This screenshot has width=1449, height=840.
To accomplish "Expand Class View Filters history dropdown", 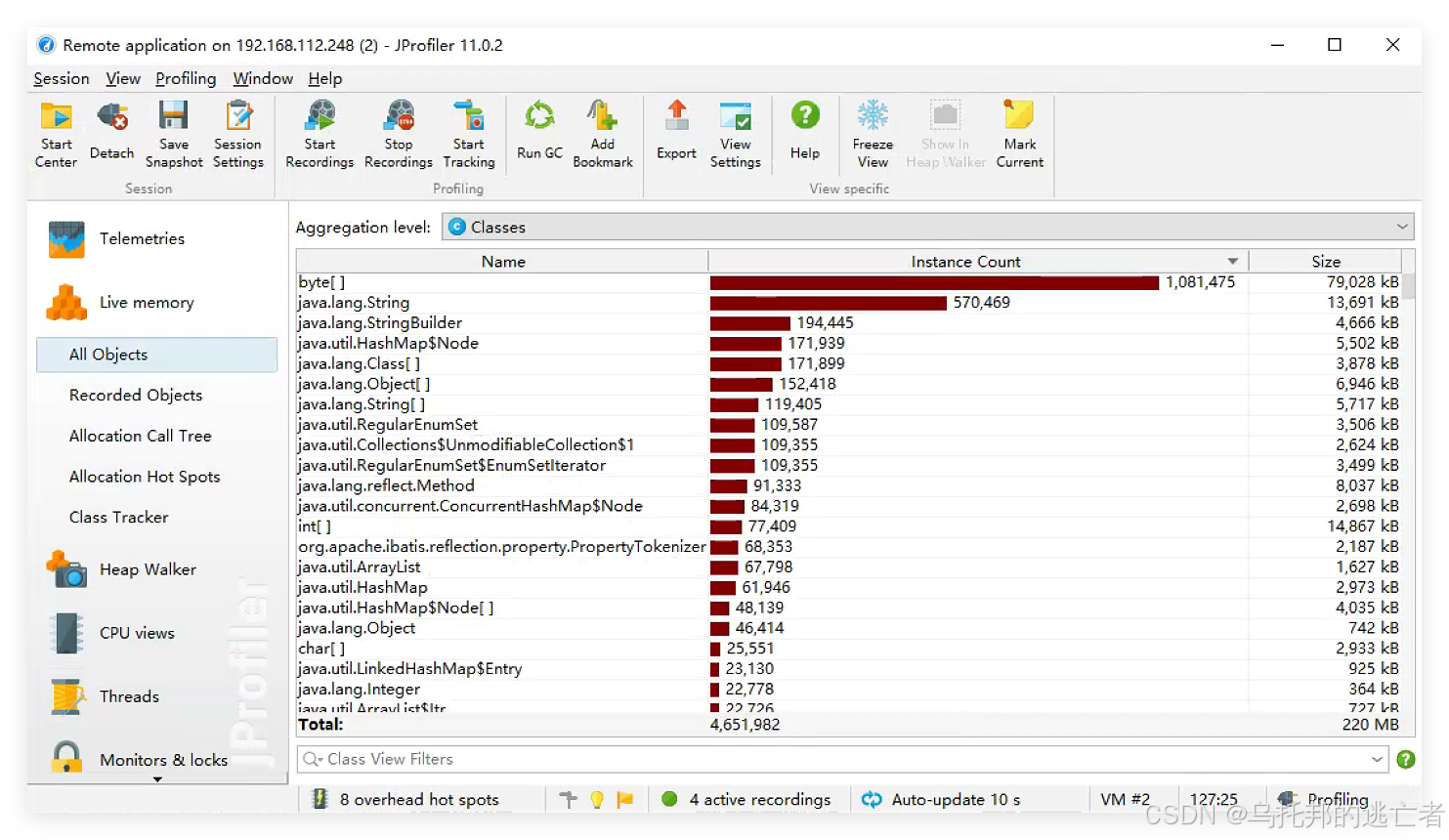I will click(1377, 759).
